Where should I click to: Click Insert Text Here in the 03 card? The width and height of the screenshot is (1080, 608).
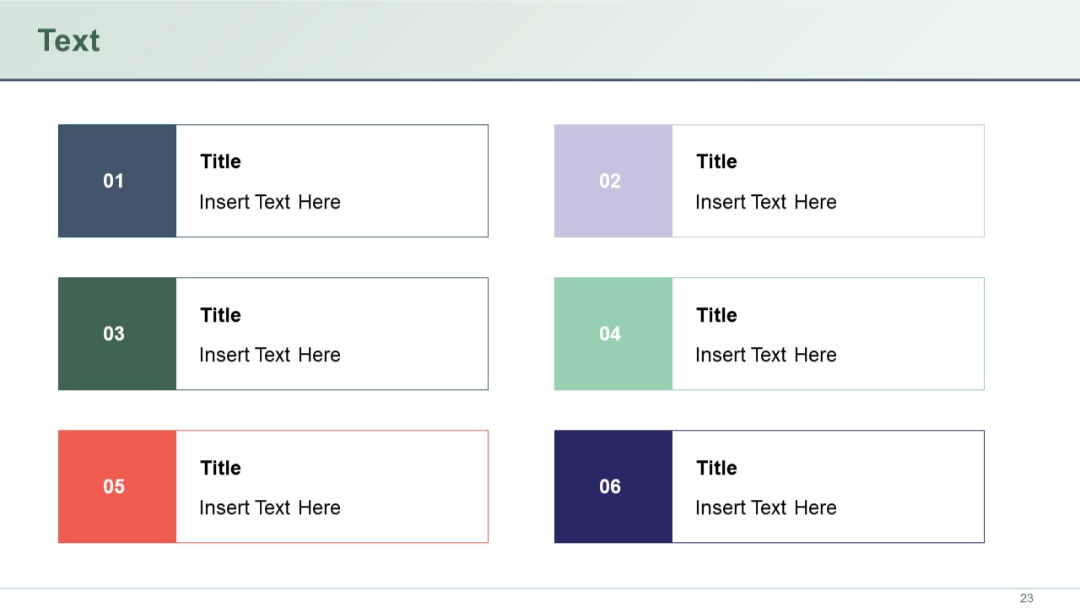tap(271, 355)
